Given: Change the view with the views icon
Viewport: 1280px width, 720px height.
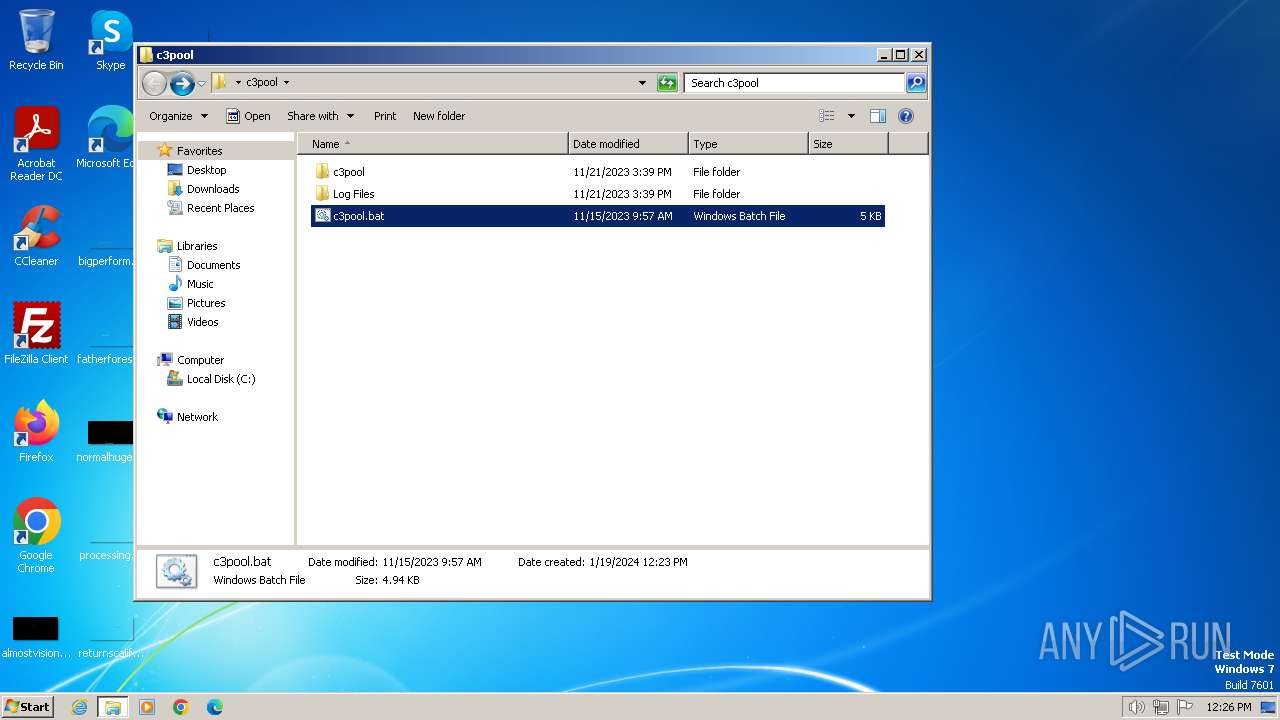Looking at the screenshot, I should (x=826, y=116).
